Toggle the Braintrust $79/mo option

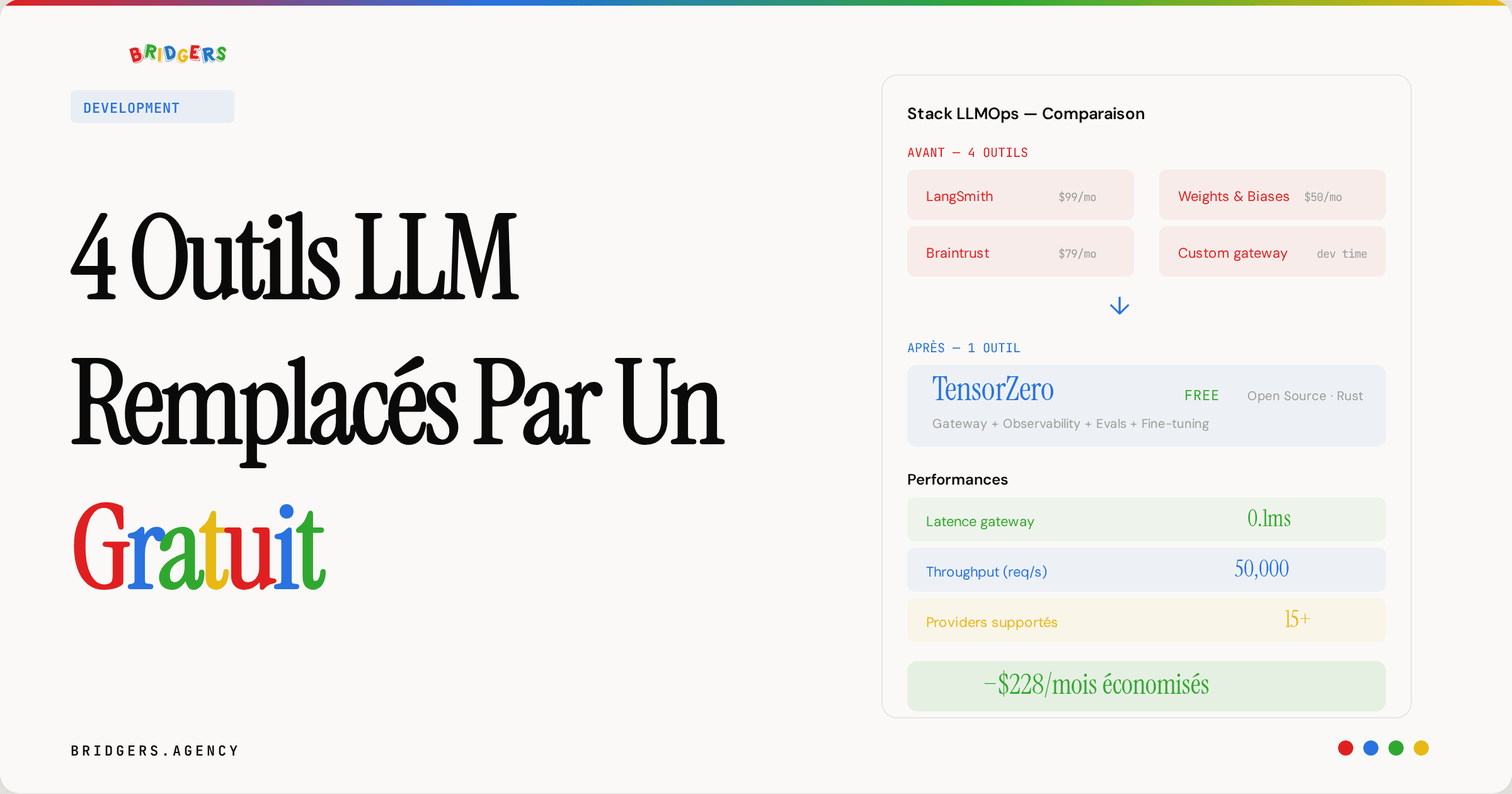coord(1020,252)
